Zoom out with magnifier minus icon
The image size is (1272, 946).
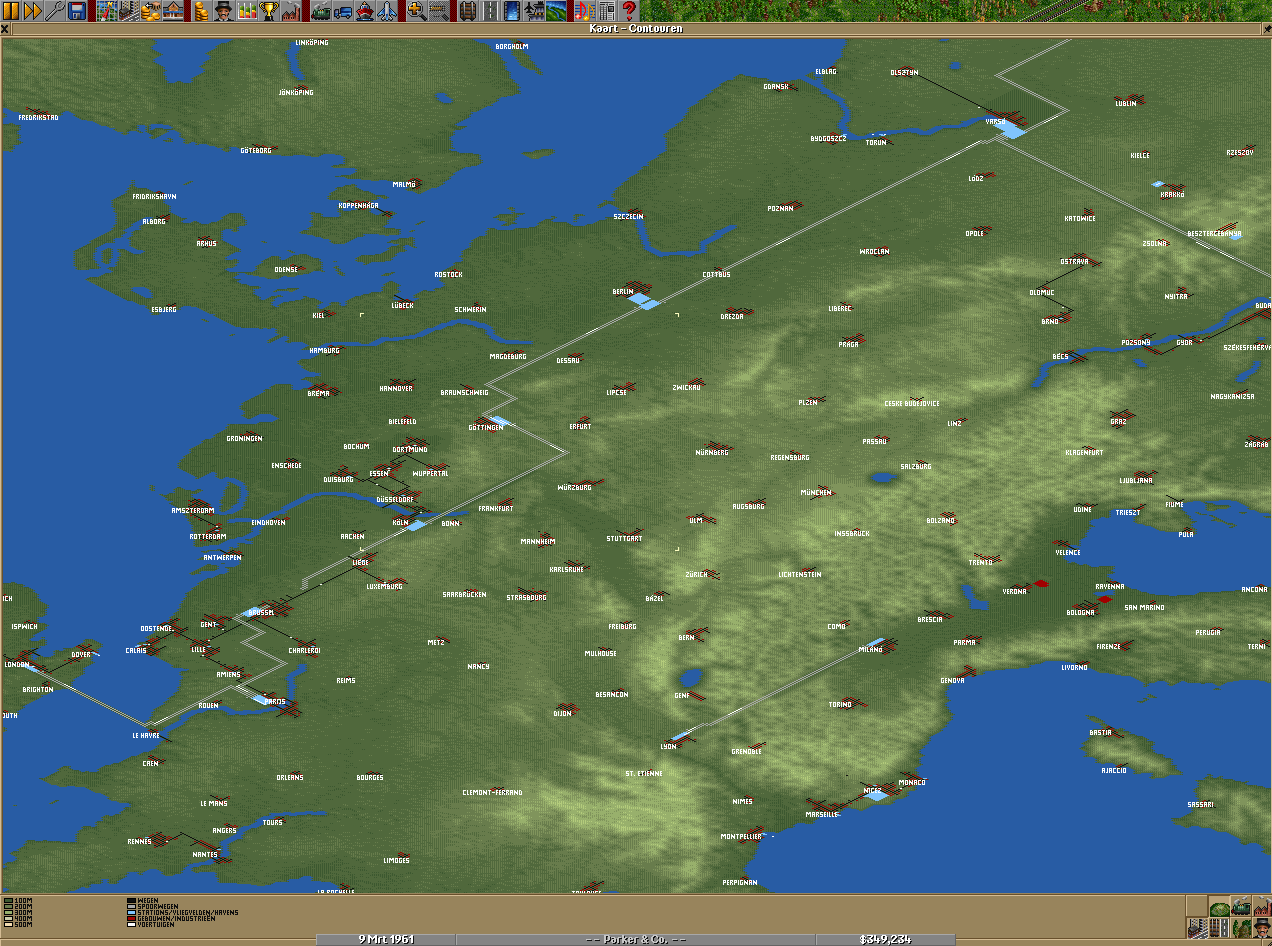tap(439, 12)
